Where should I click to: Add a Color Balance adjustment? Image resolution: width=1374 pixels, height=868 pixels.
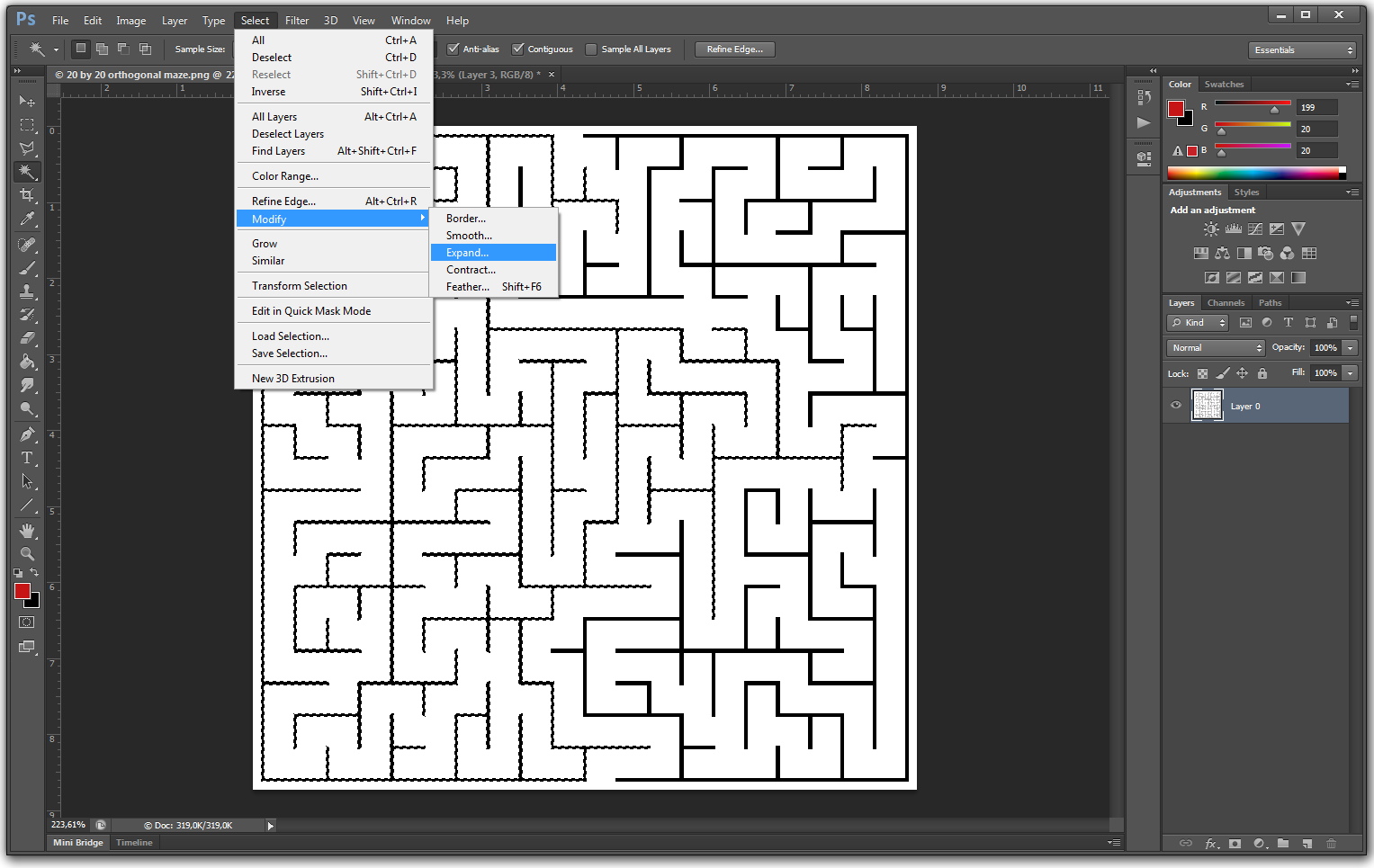[1222, 254]
